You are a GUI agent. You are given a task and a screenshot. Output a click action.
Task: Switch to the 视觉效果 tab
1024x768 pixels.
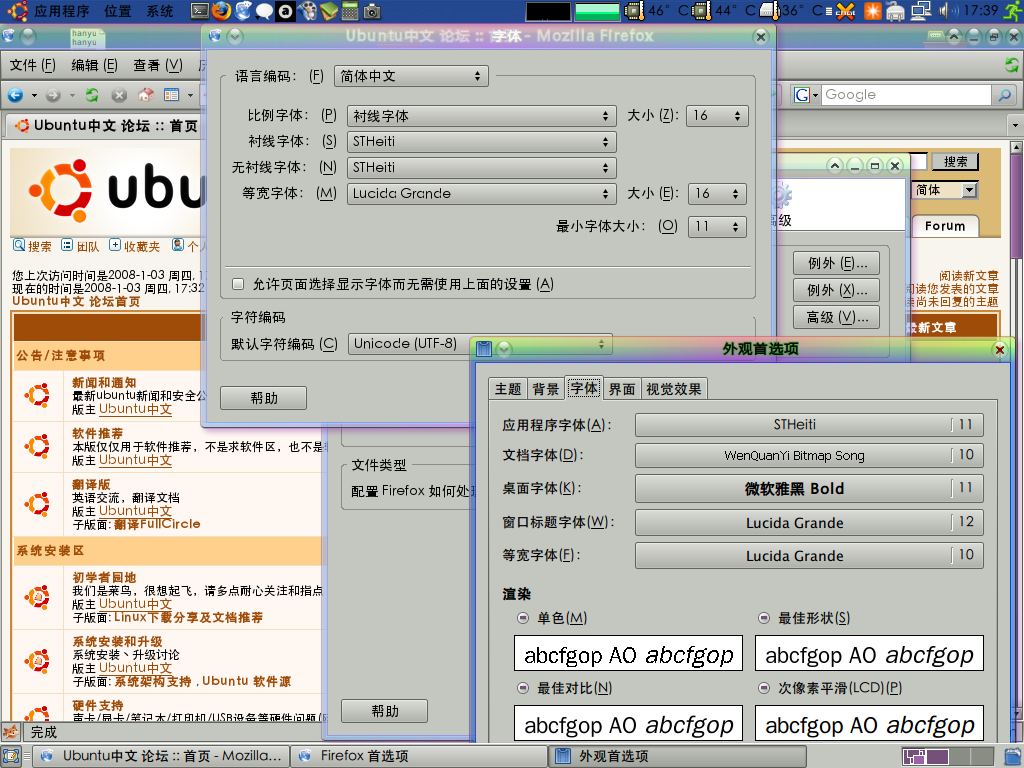click(674, 389)
